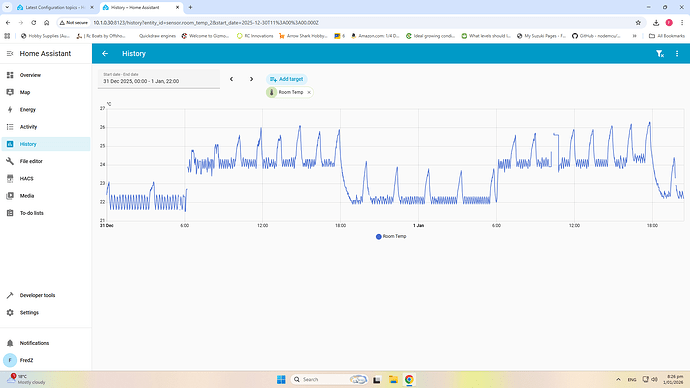Image resolution: width=690 pixels, height=388 pixels.
Task: Open the start and end date picker
Action: [159, 79]
